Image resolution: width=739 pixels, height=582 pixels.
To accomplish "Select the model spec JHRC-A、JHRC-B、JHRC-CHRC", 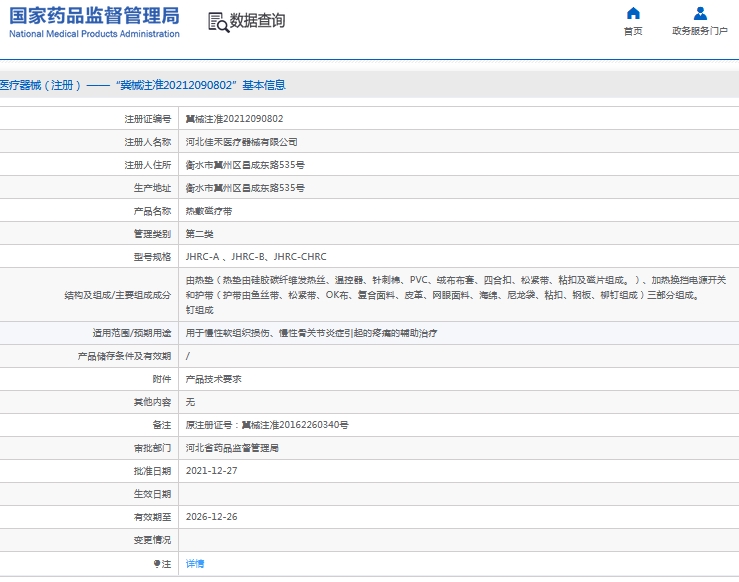I will click(x=256, y=257).
